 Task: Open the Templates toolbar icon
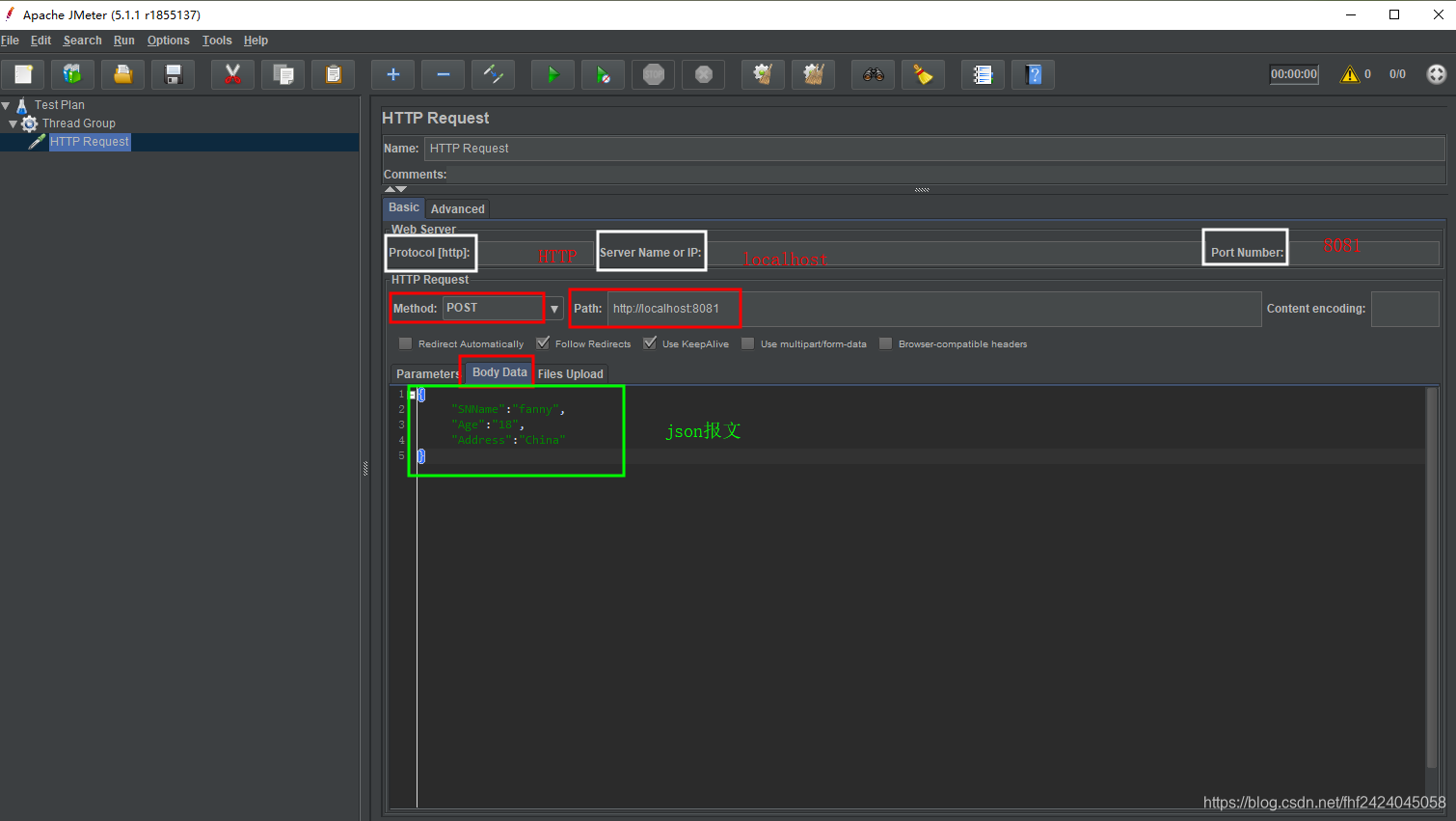pyautogui.click(x=72, y=74)
